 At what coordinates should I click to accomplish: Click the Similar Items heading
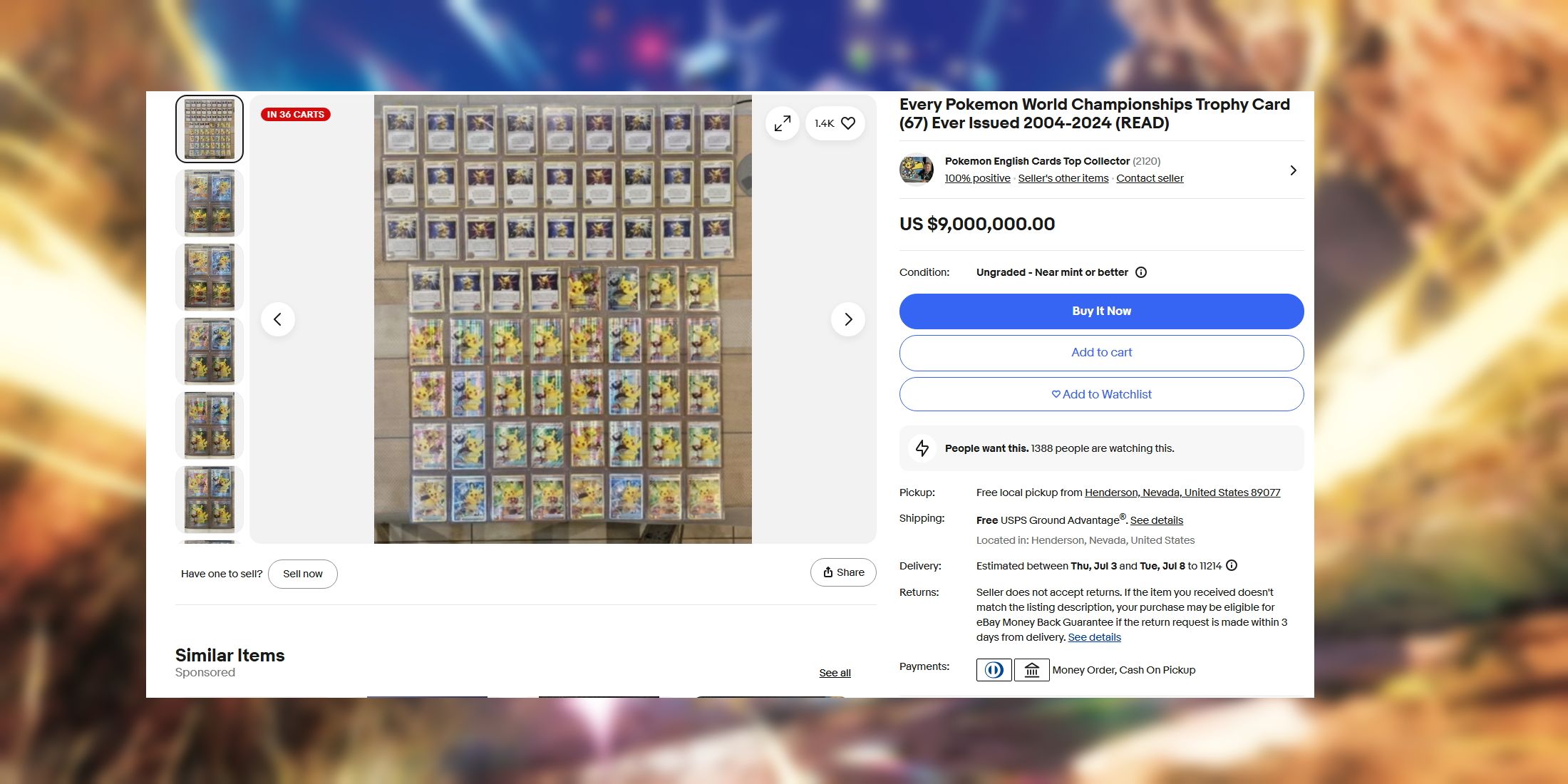click(x=230, y=655)
